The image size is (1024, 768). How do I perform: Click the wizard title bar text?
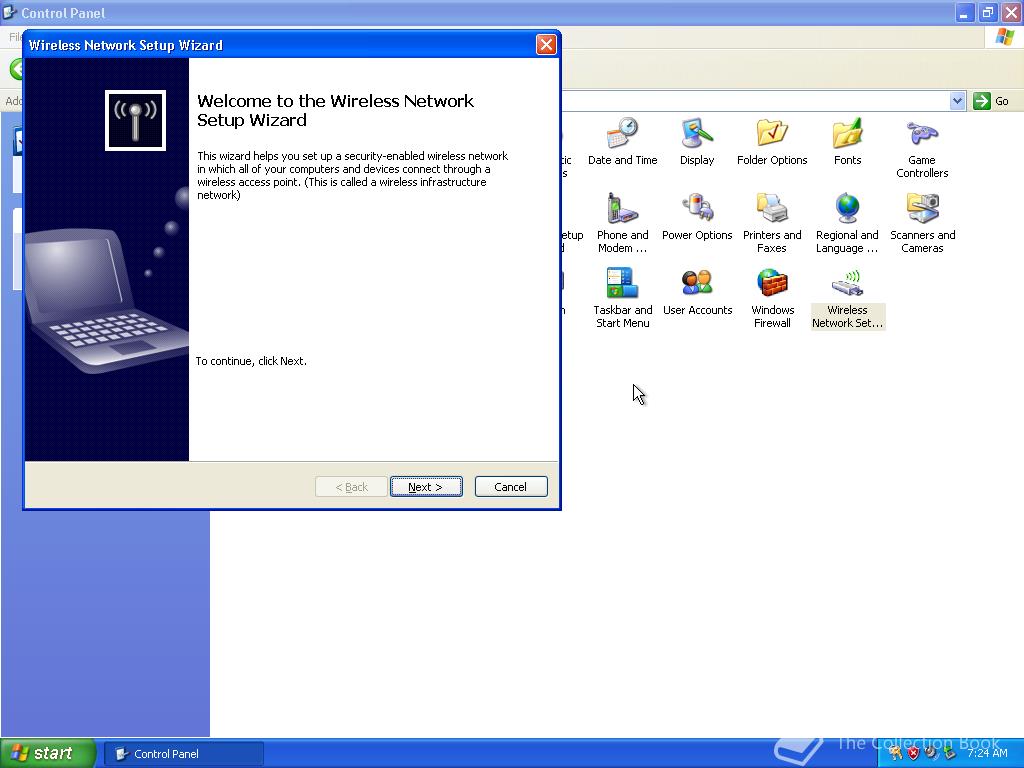126,45
